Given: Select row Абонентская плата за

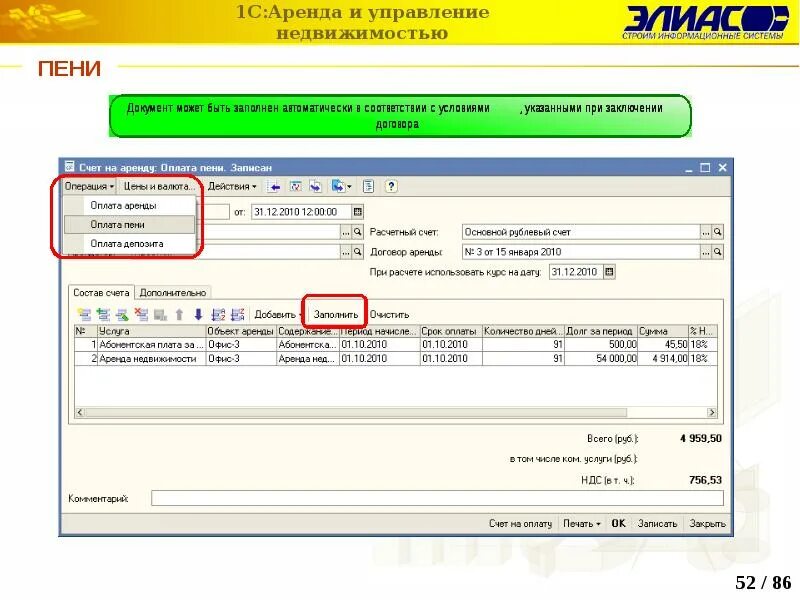Looking at the screenshot, I should pos(396,345).
